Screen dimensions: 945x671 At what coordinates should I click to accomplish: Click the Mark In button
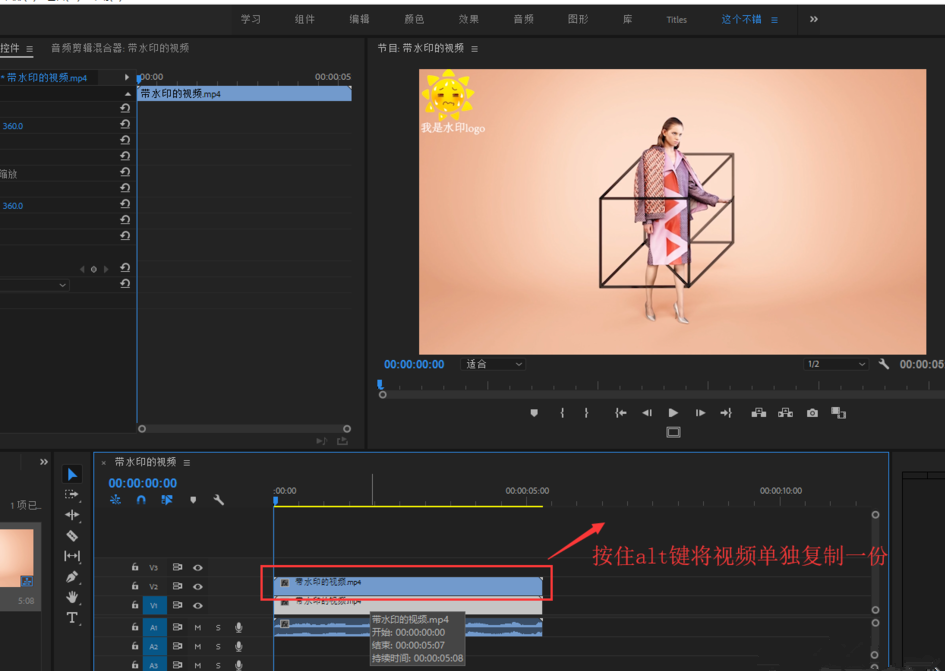click(x=562, y=413)
